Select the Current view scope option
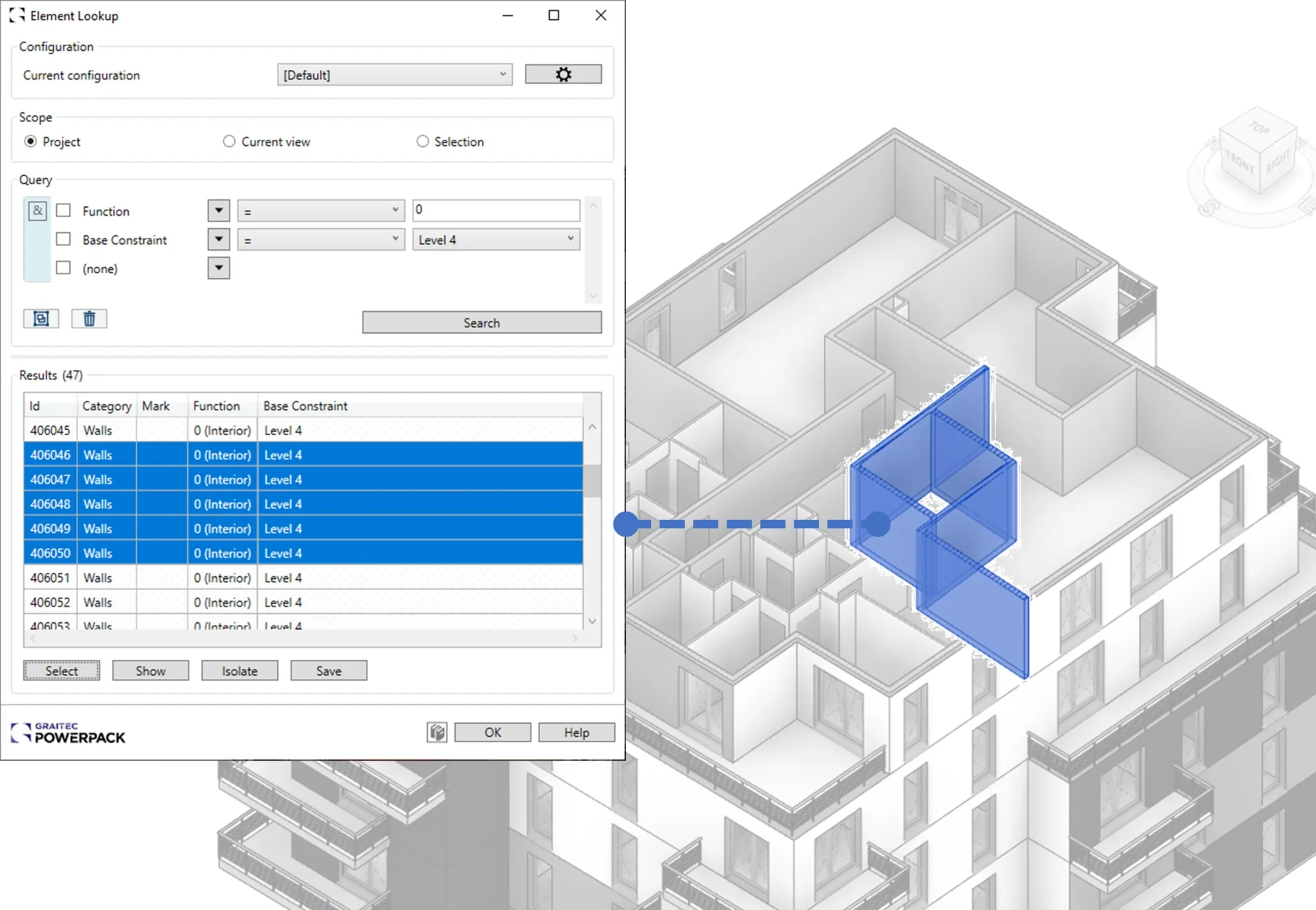Viewport: 1316px width, 910px height. click(x=229, y=141)
